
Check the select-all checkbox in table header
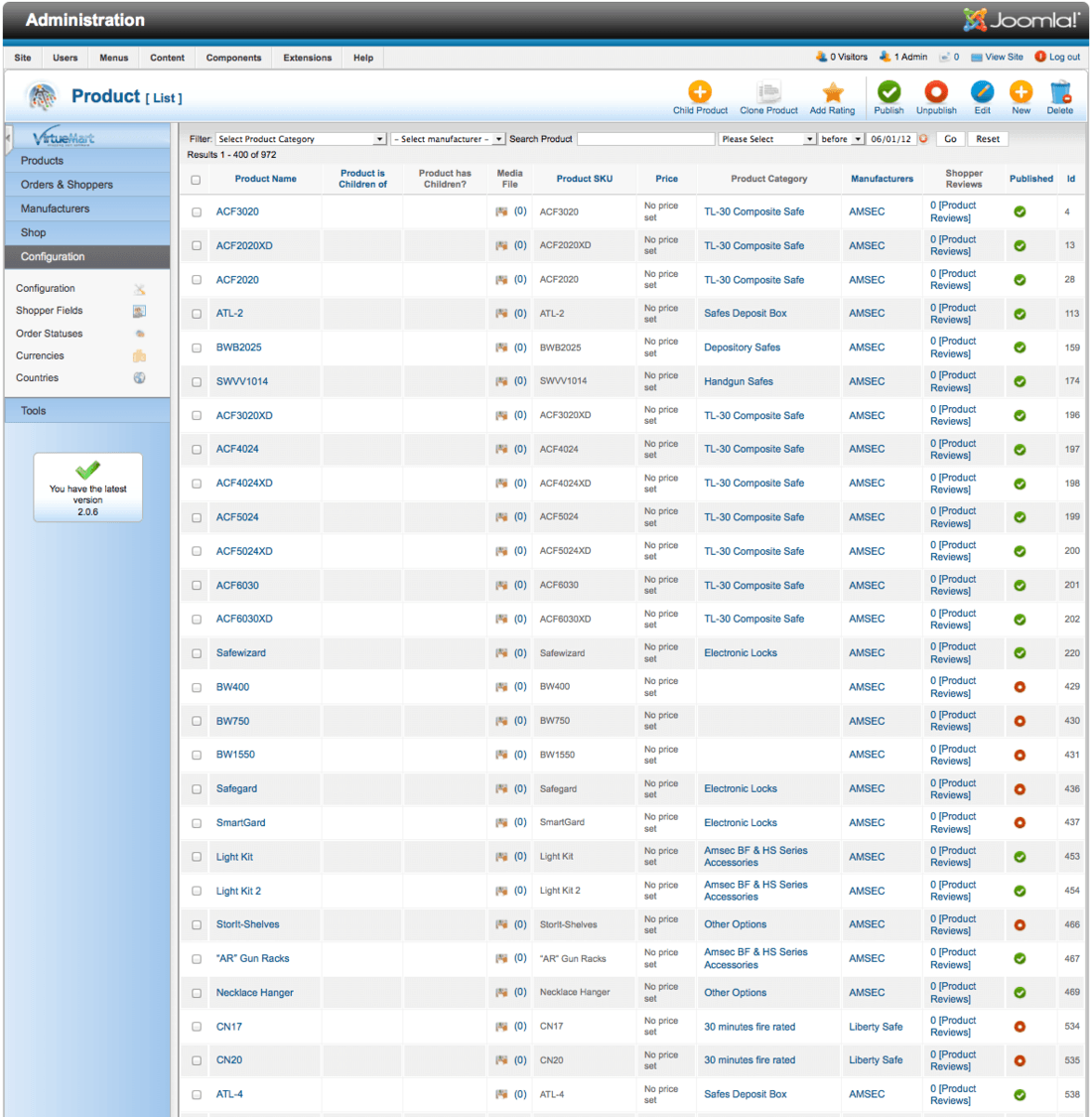tap(196, 180)
